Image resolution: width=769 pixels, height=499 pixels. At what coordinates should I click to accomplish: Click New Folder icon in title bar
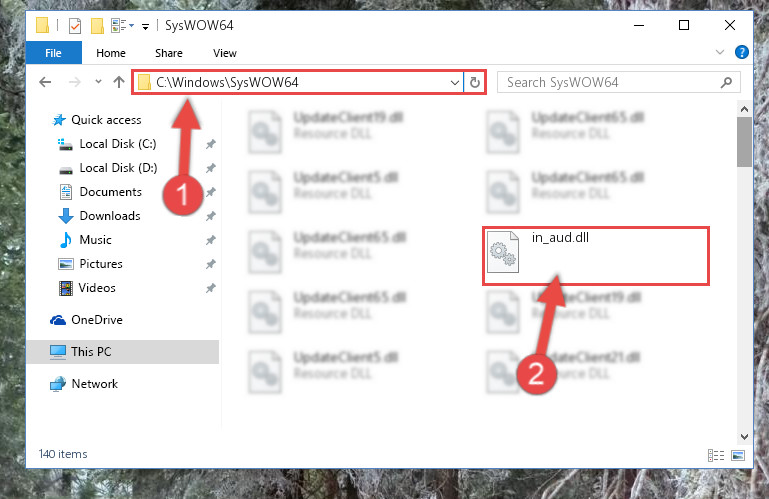[97, 26]
